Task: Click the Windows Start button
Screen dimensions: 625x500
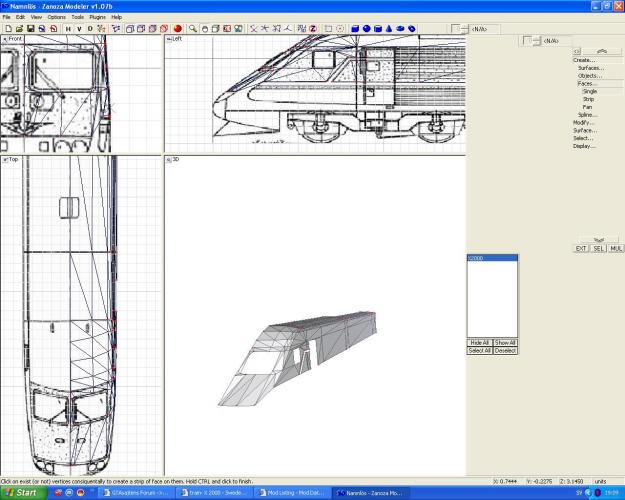Action: (21, 493)
